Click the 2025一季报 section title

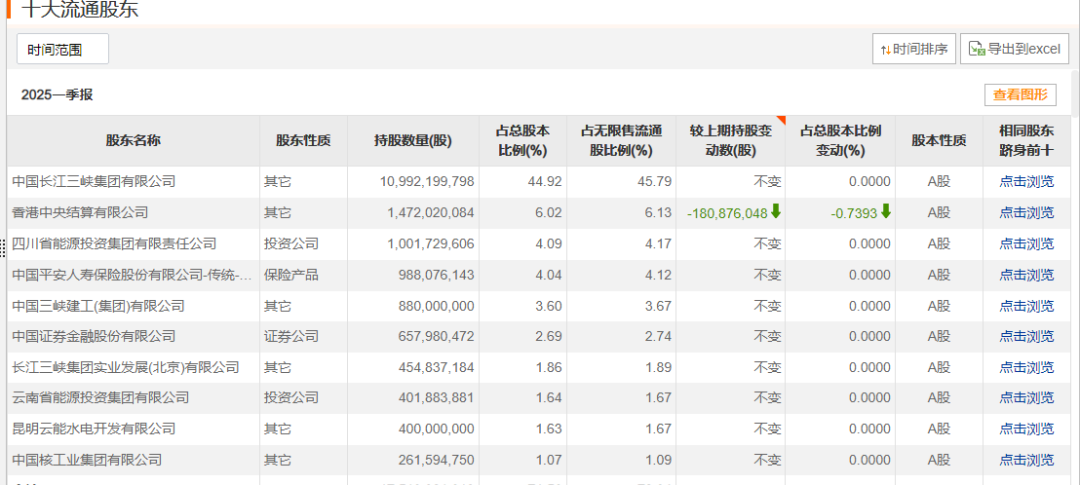pos(57,95)
